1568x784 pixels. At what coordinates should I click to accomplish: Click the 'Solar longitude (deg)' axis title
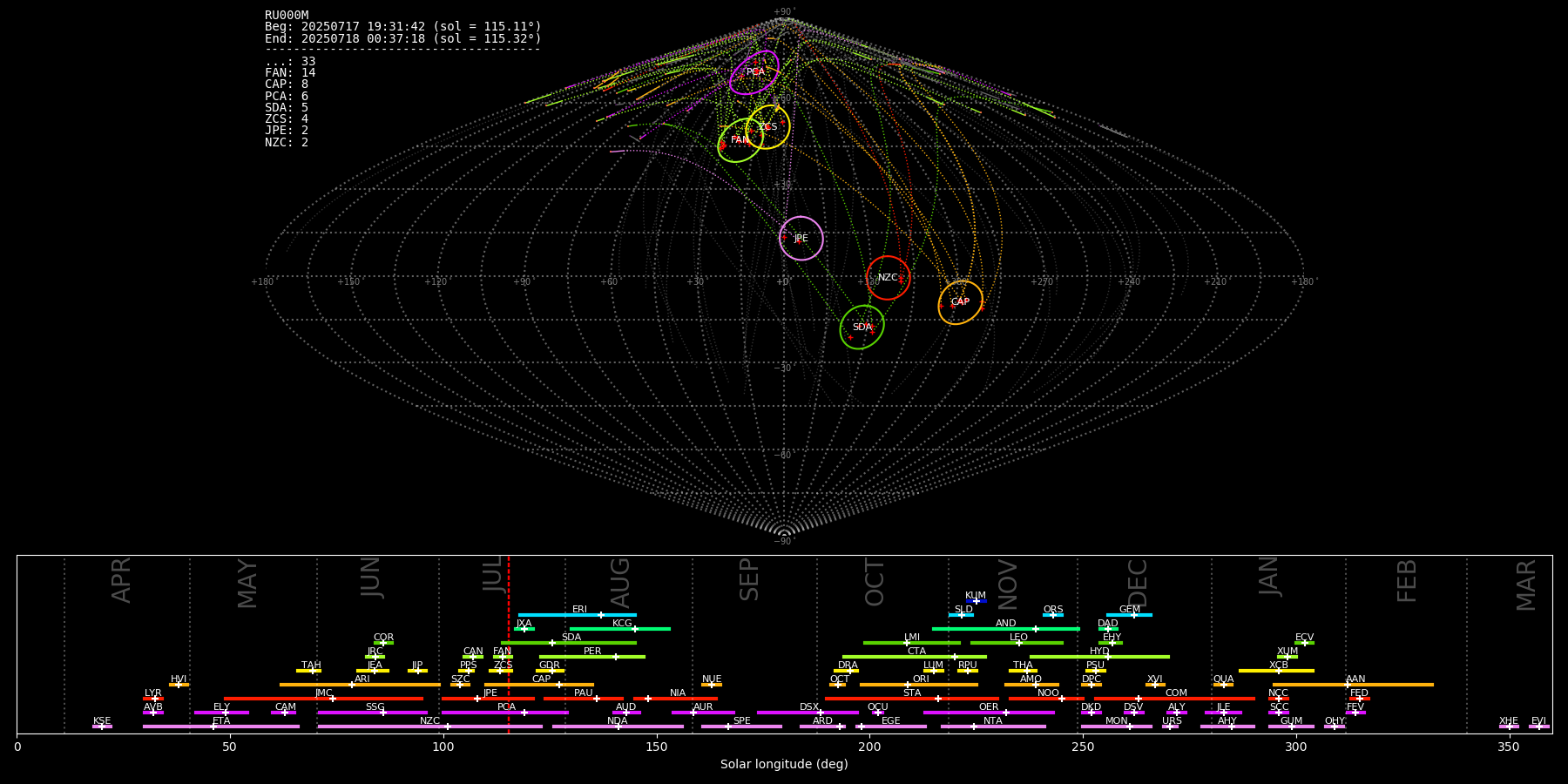pos(784,765)
